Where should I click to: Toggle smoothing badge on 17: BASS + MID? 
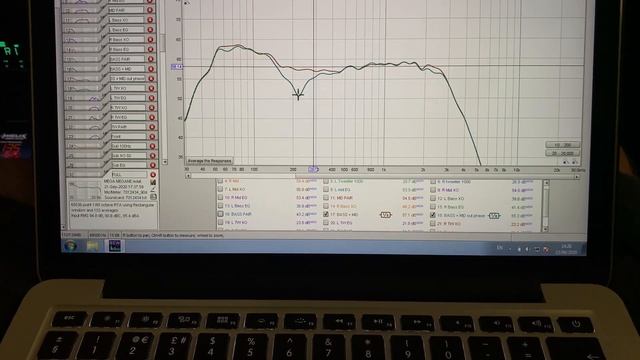385,215
